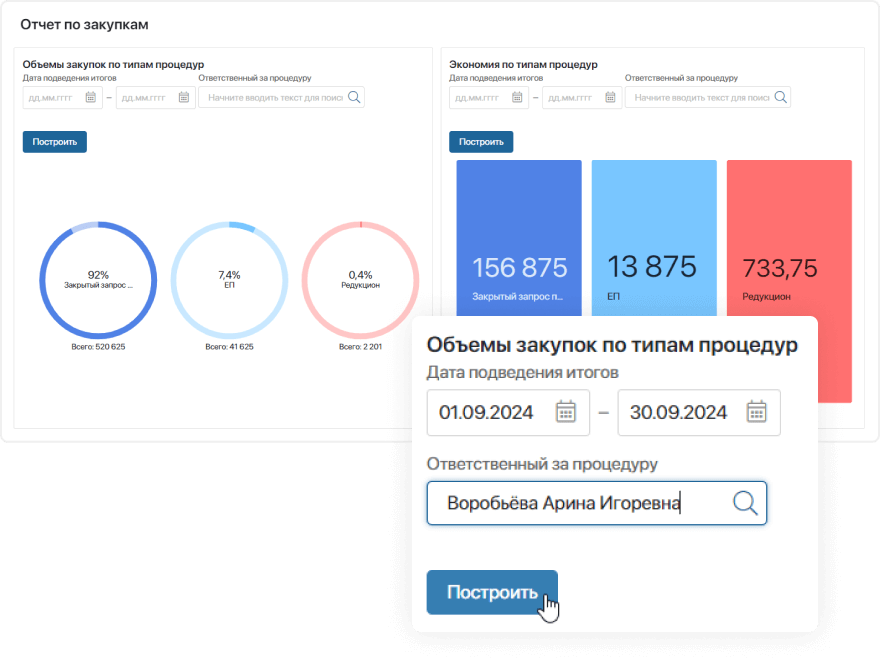Click date field showing 01.09.2024

coord(508,413)
